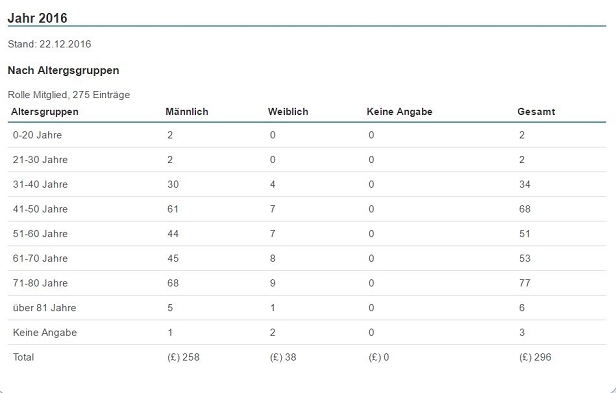Click the 'Altersgruppen' column header

(x=45, y=112)
